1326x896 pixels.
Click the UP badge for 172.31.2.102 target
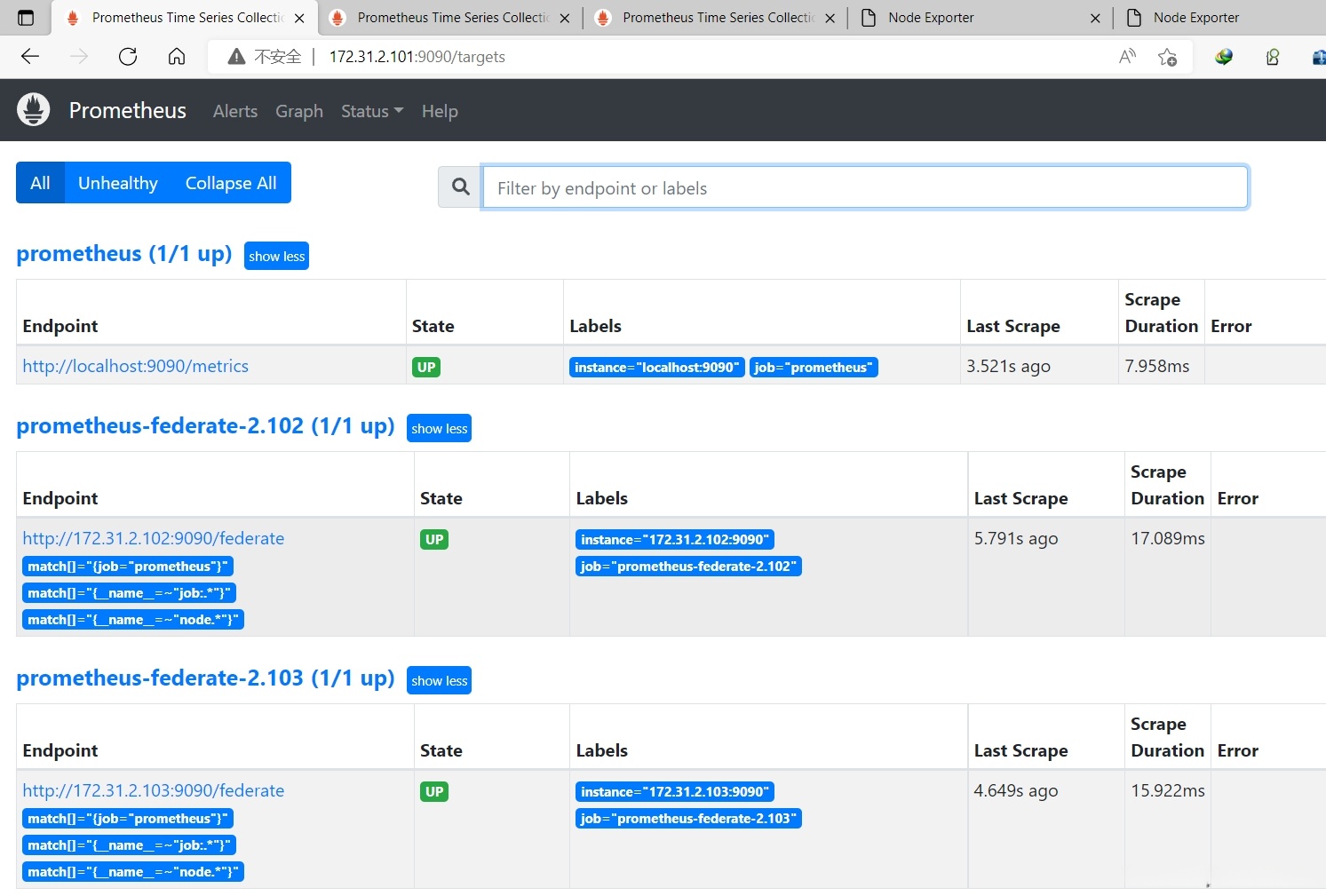tap(434, 539)
